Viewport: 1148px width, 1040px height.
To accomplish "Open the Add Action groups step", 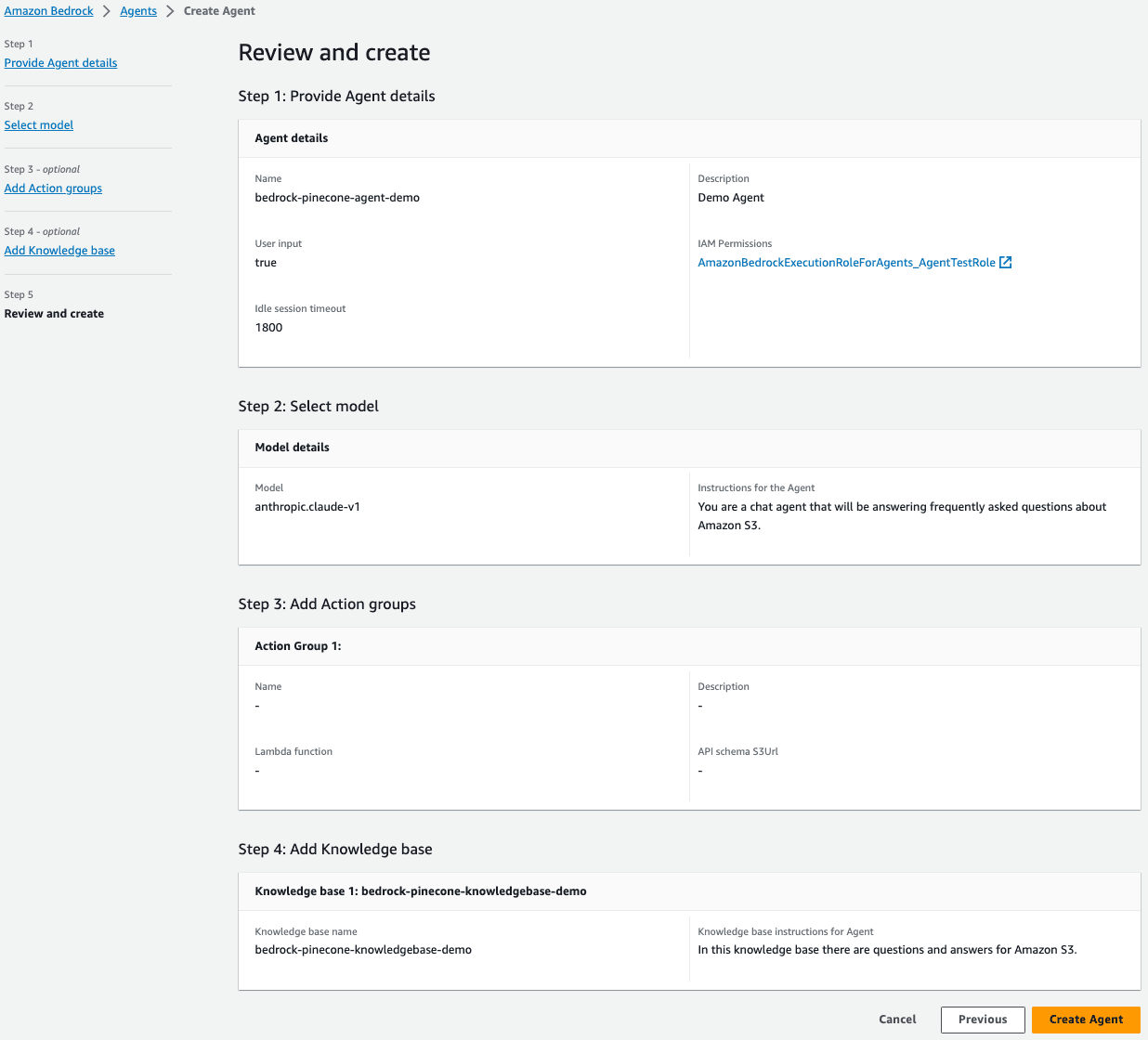I will 53,188.
